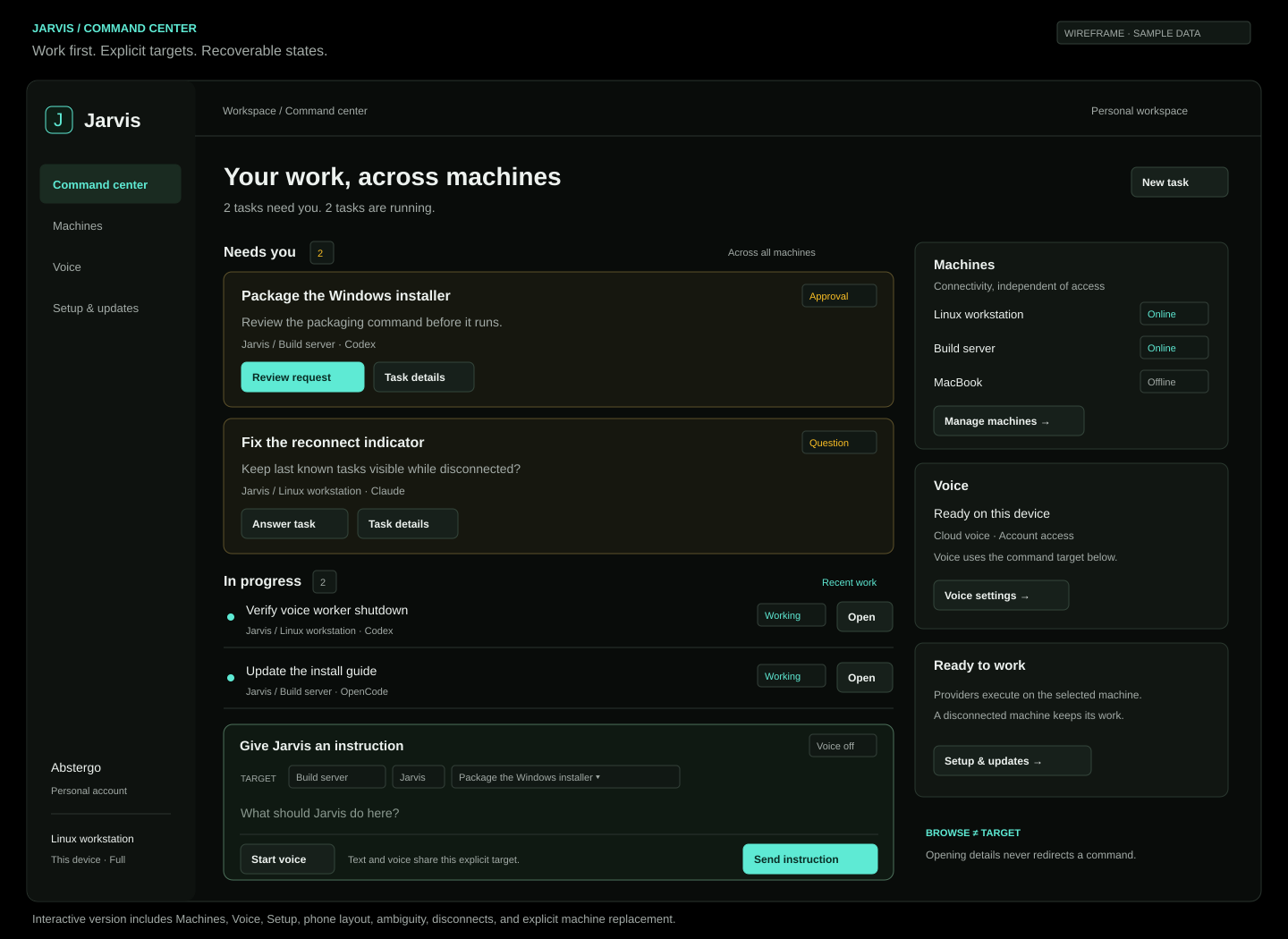Click 'Fix the reconnect indicator' title
This screenshot has width=1288, height=939.
coord(333,442)
